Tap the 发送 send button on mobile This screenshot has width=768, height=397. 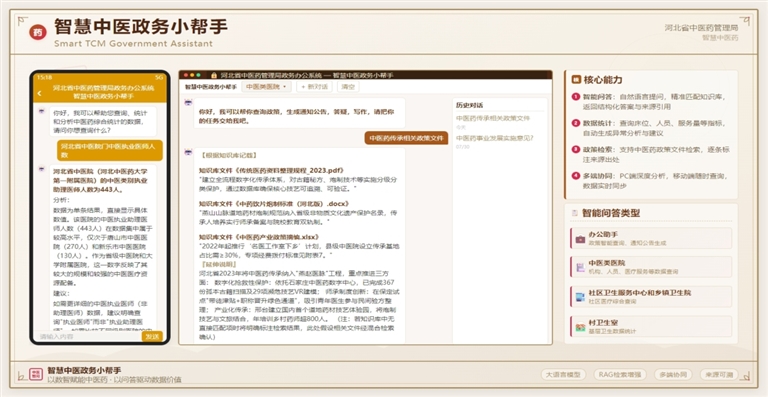[152, 336]
